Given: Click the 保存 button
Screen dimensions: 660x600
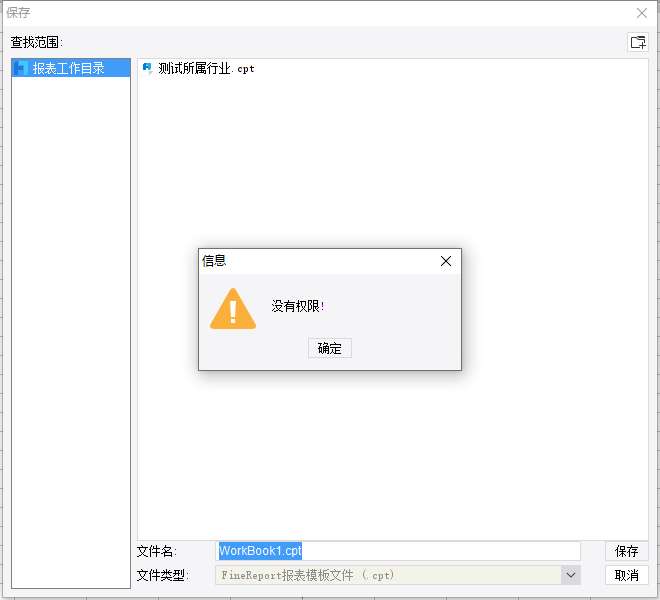Looking at the screenshot, I should [627, 551].
